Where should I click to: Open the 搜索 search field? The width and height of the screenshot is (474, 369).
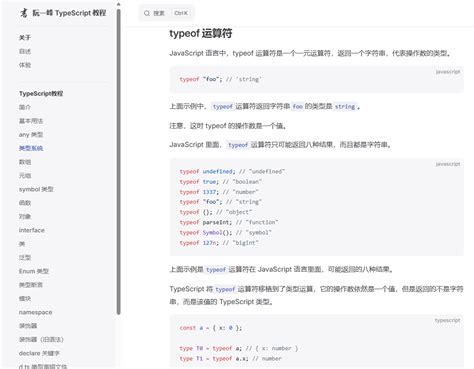point(166,13)
